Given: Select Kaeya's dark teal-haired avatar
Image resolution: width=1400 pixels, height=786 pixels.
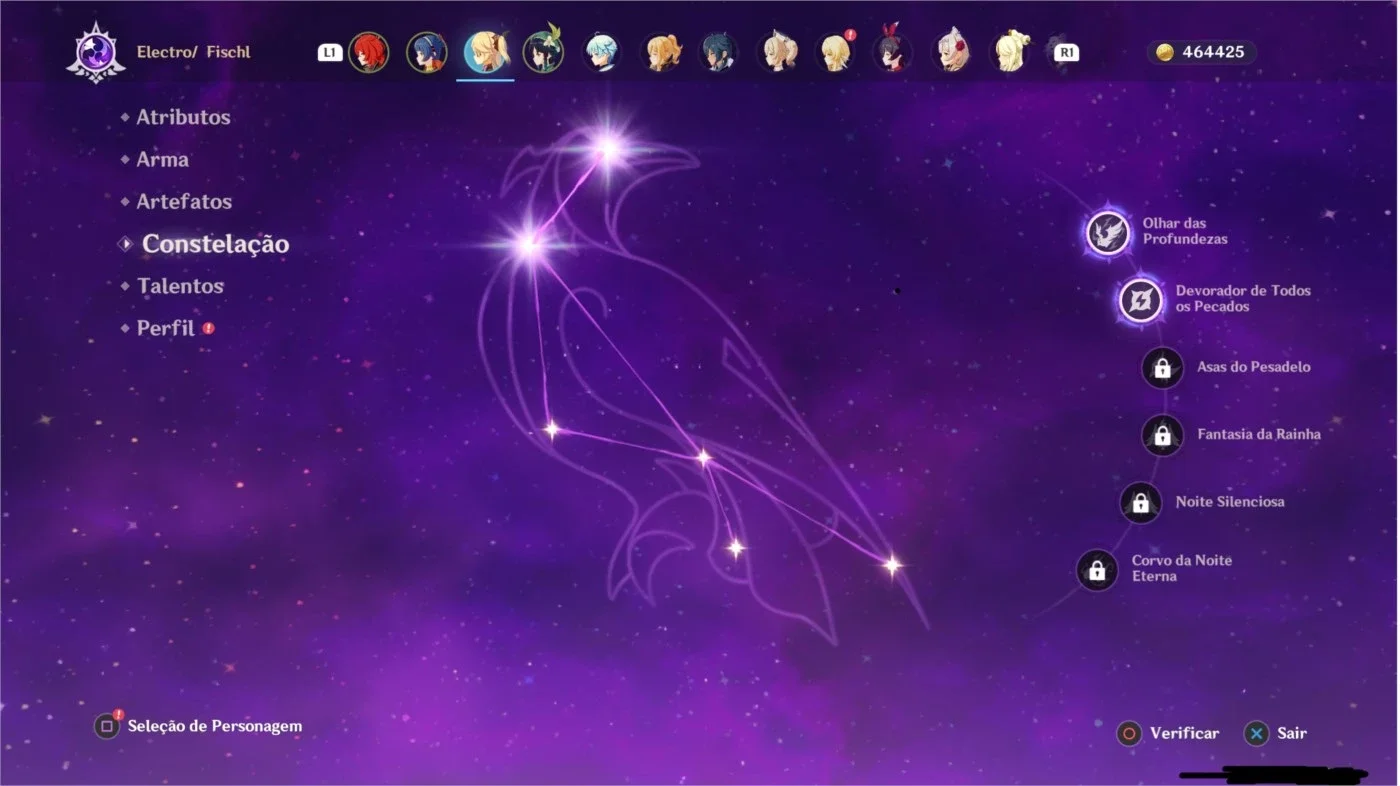Looking at the screenshot, I should [718, 52].
